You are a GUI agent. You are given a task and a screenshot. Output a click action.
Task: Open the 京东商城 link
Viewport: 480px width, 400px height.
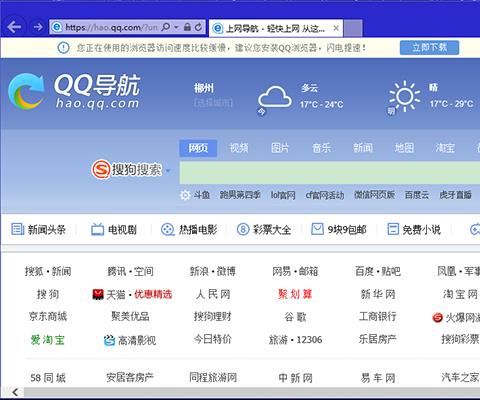point(48,316)
